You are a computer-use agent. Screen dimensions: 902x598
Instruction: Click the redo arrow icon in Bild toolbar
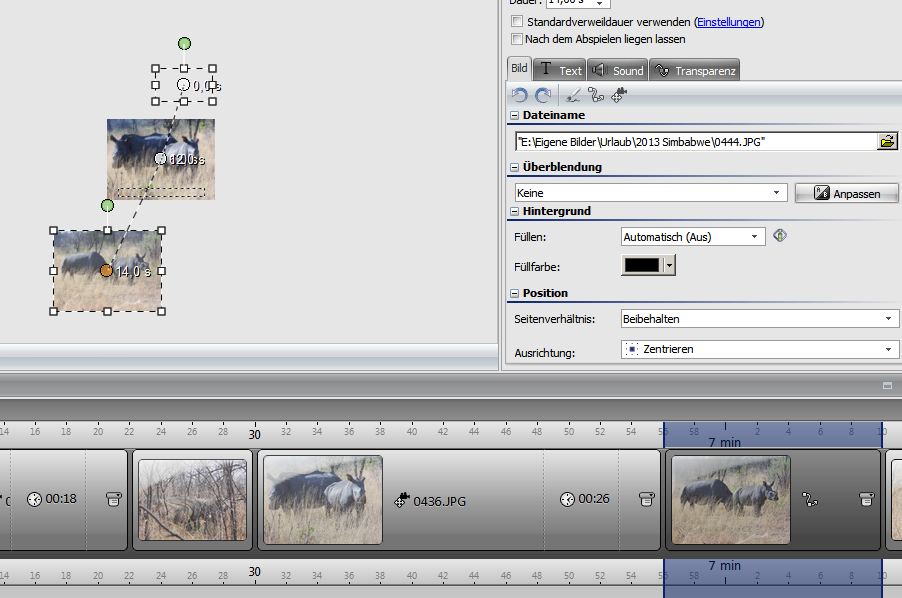coord(543,96)
